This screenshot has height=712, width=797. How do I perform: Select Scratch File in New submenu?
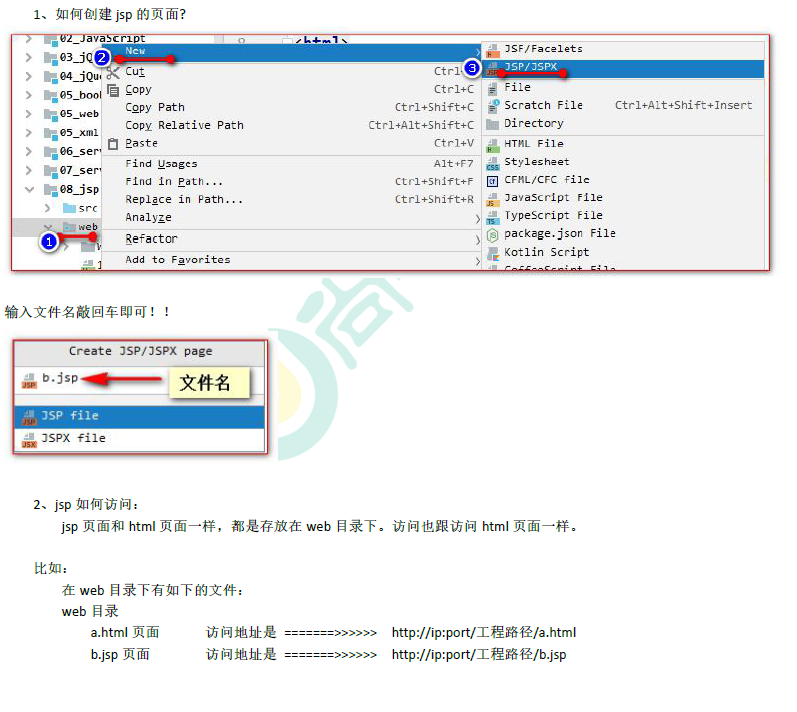coord(543,105)
